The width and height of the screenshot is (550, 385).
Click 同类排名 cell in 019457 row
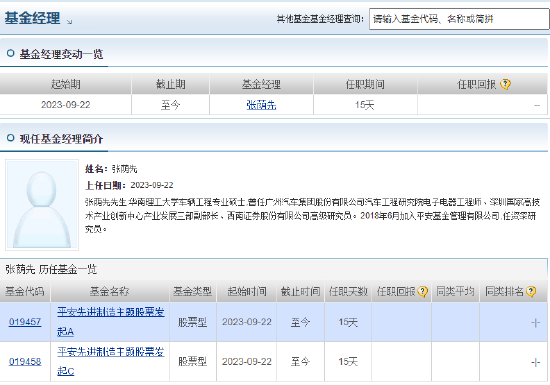click(x=513, y=322)
